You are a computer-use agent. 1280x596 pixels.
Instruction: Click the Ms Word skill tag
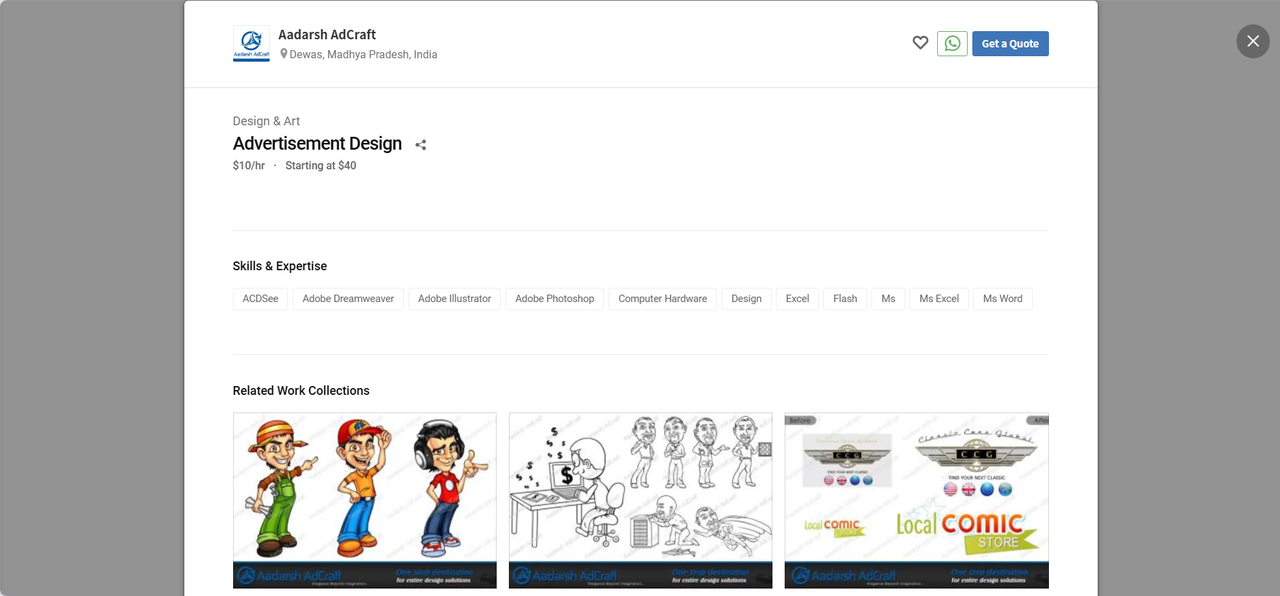coord(1002,299)
